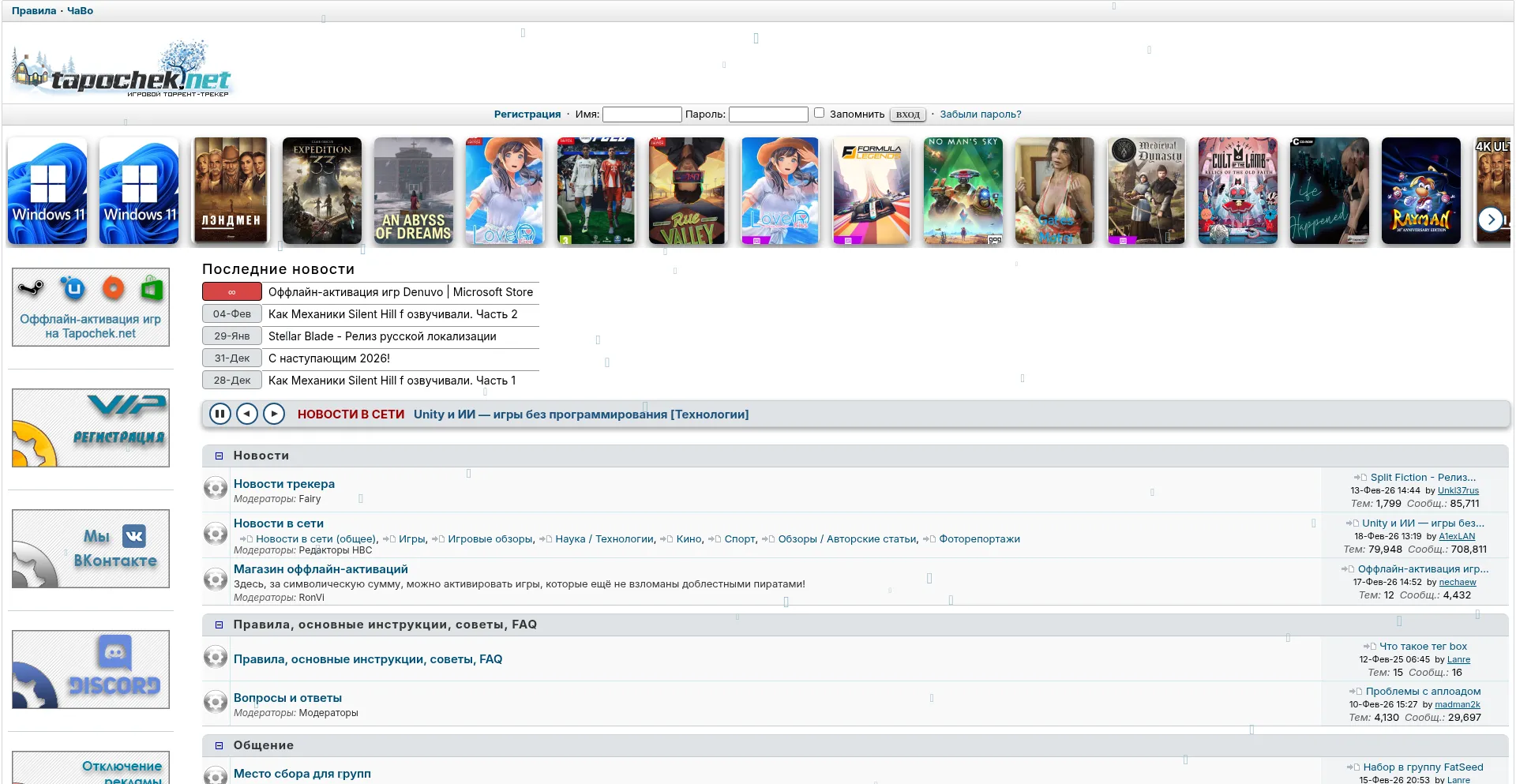
Task: Open the Discord icon in sidebar banner
Action: click(x=114, y=652)
